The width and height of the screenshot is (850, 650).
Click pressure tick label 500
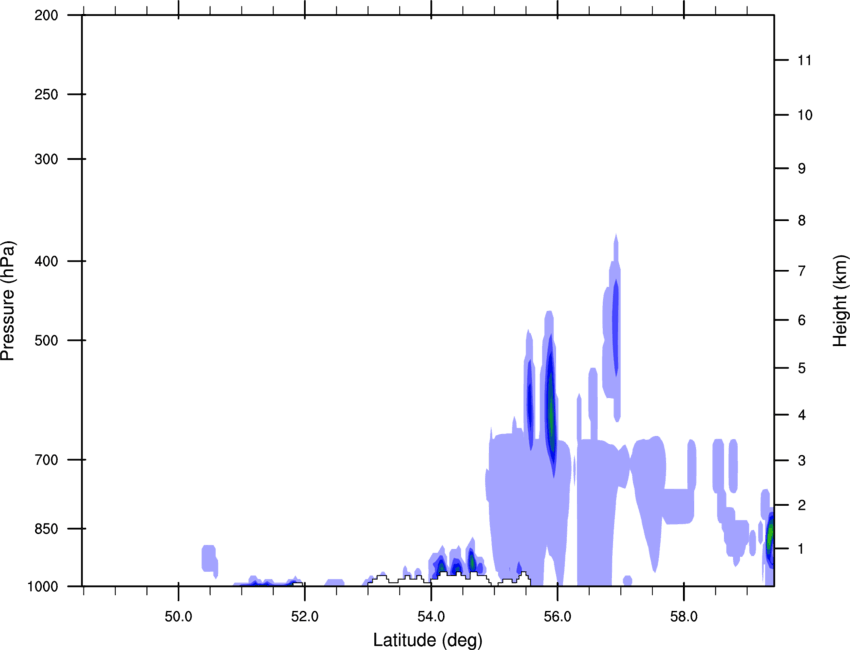click(x=46, y=340)
